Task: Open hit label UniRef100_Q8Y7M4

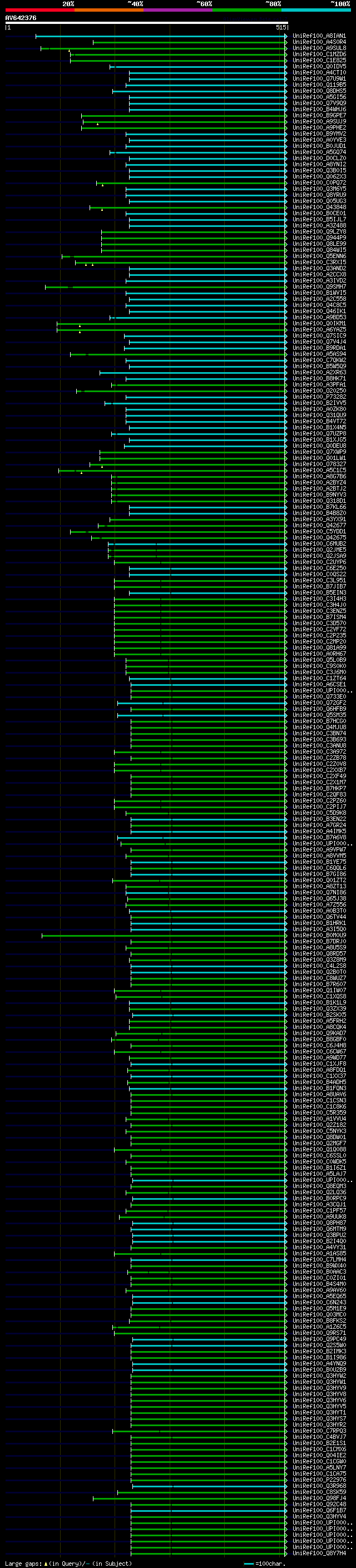Action: click(x=319, y=1552)
